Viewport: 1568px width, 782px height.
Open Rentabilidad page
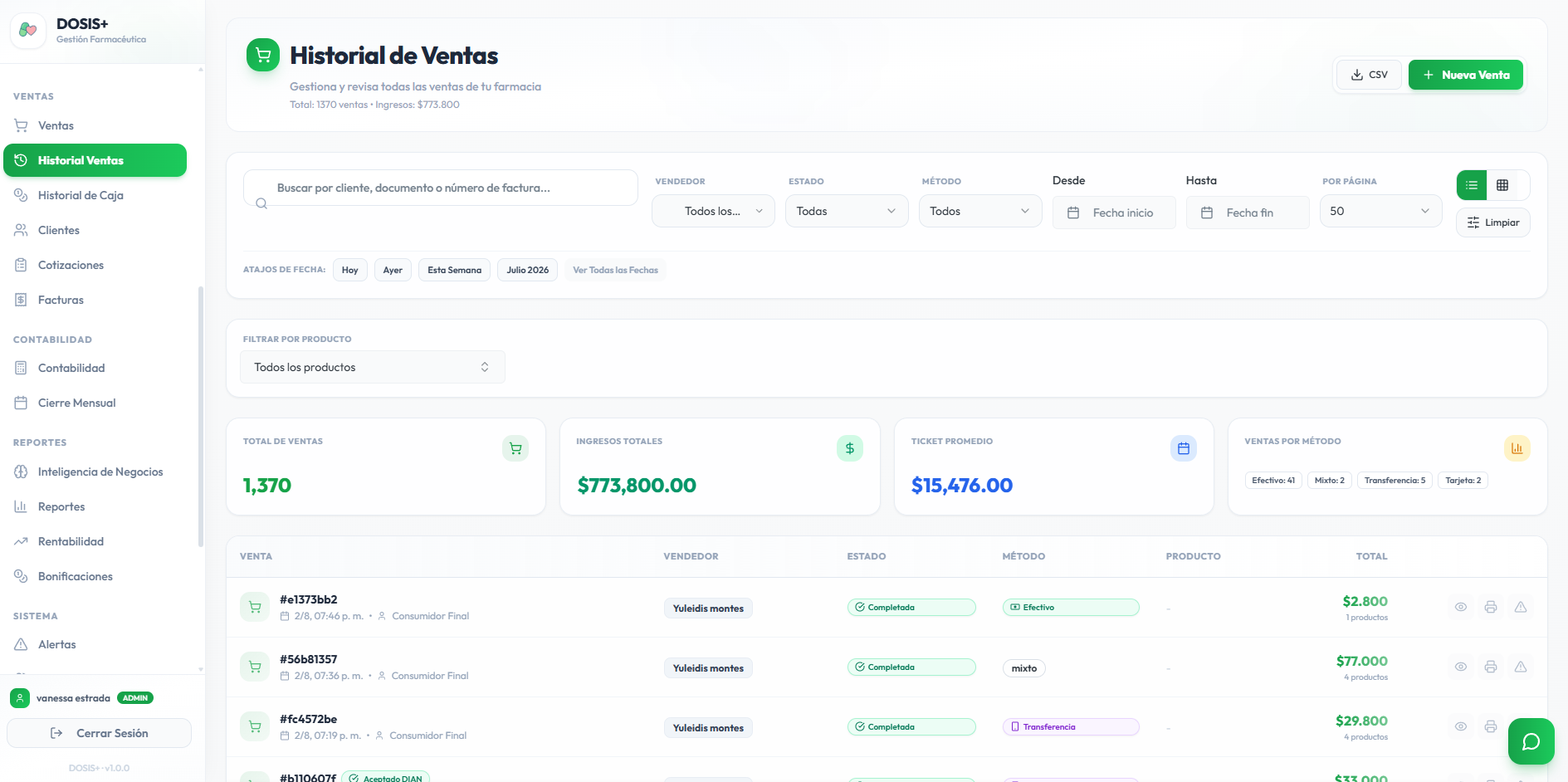pyautogui.click(x=95, y=541)
